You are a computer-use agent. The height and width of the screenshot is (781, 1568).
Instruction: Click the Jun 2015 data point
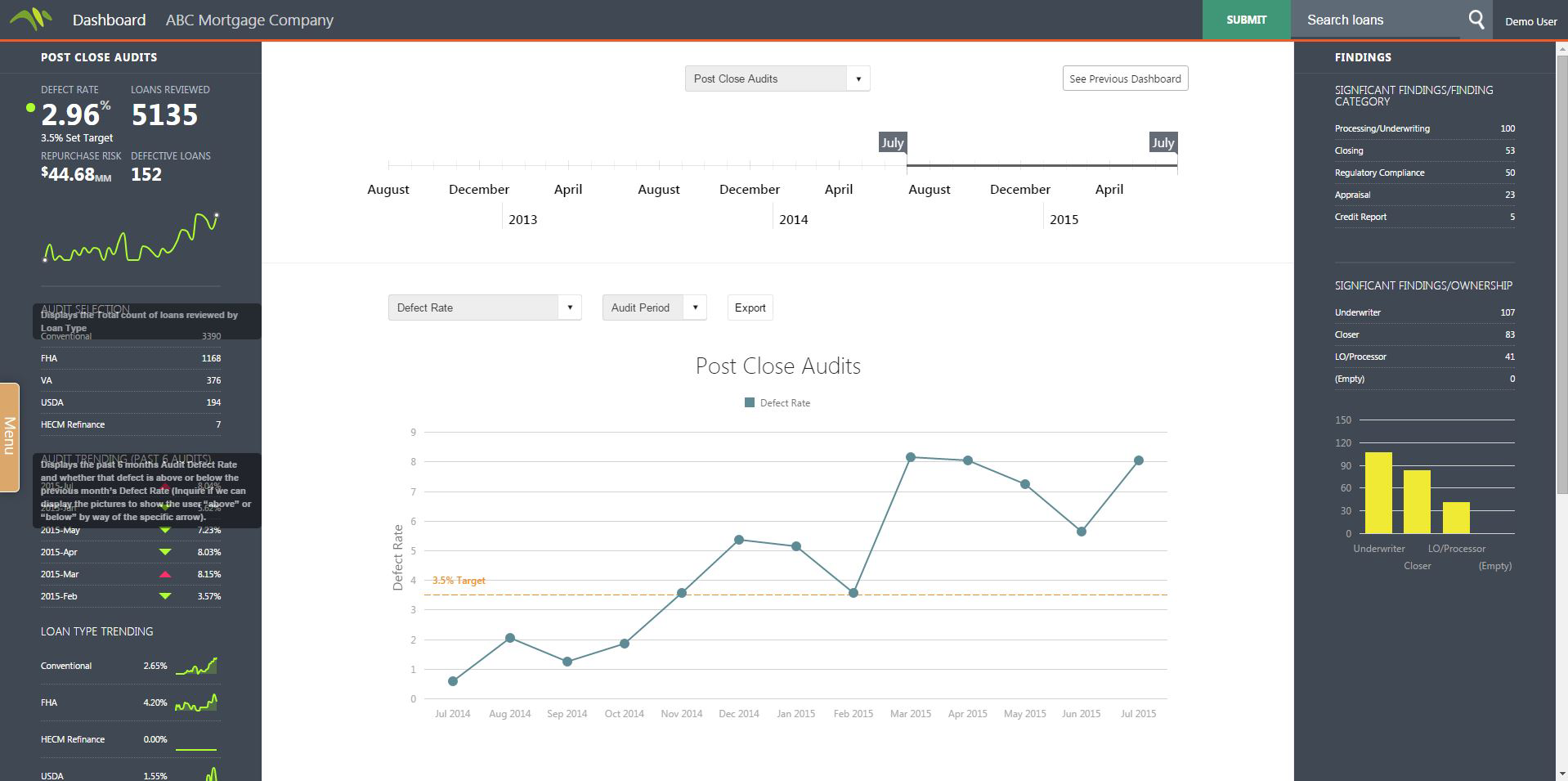pyautogui.click(x=1082, y=532)
